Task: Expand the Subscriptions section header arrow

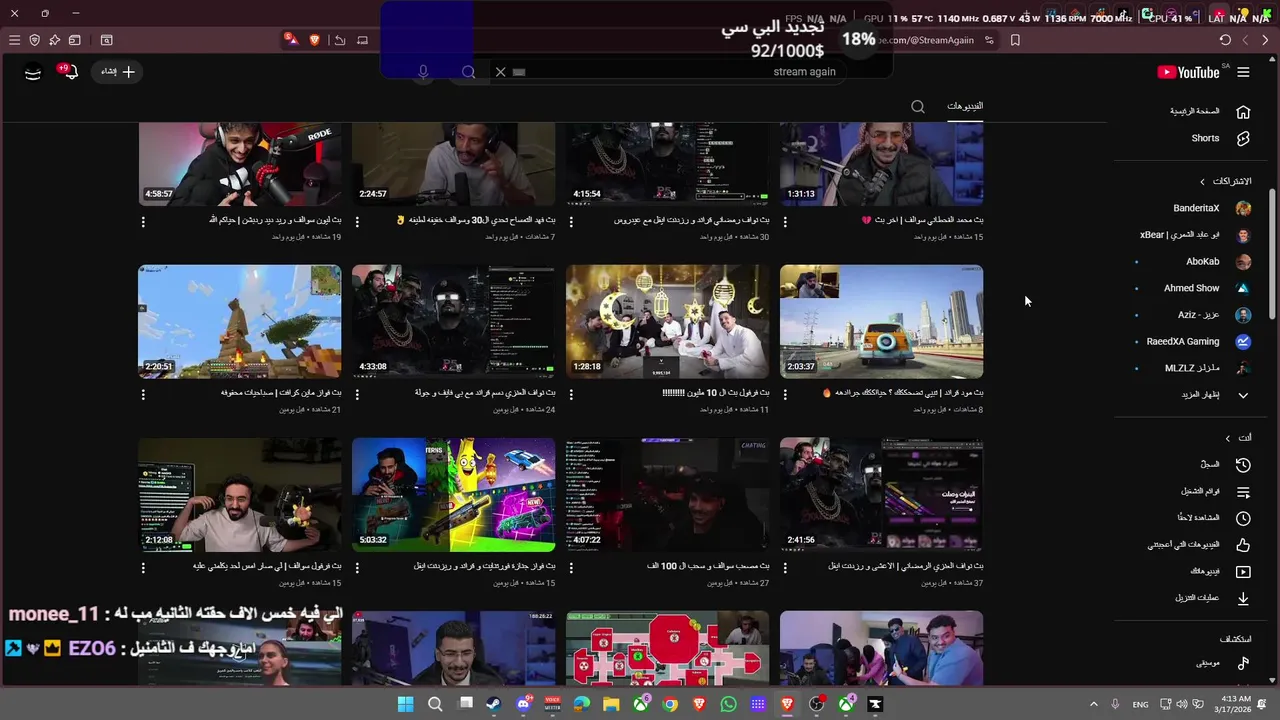Action: point(1202,182)
